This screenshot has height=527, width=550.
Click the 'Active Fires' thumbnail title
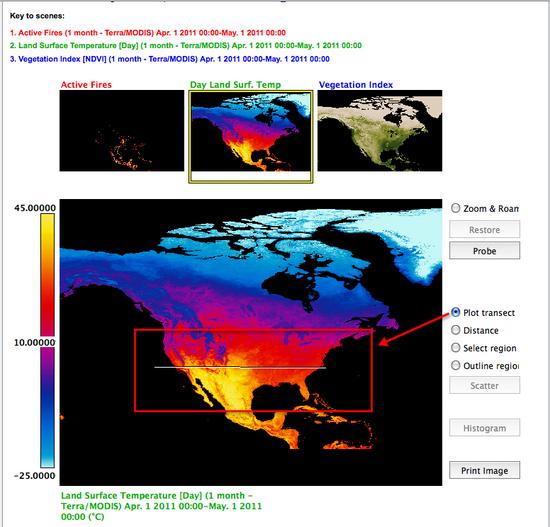tap(86, 85)
